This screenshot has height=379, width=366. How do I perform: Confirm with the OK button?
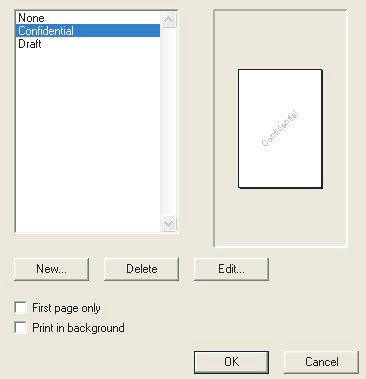[x=231, y=362]
